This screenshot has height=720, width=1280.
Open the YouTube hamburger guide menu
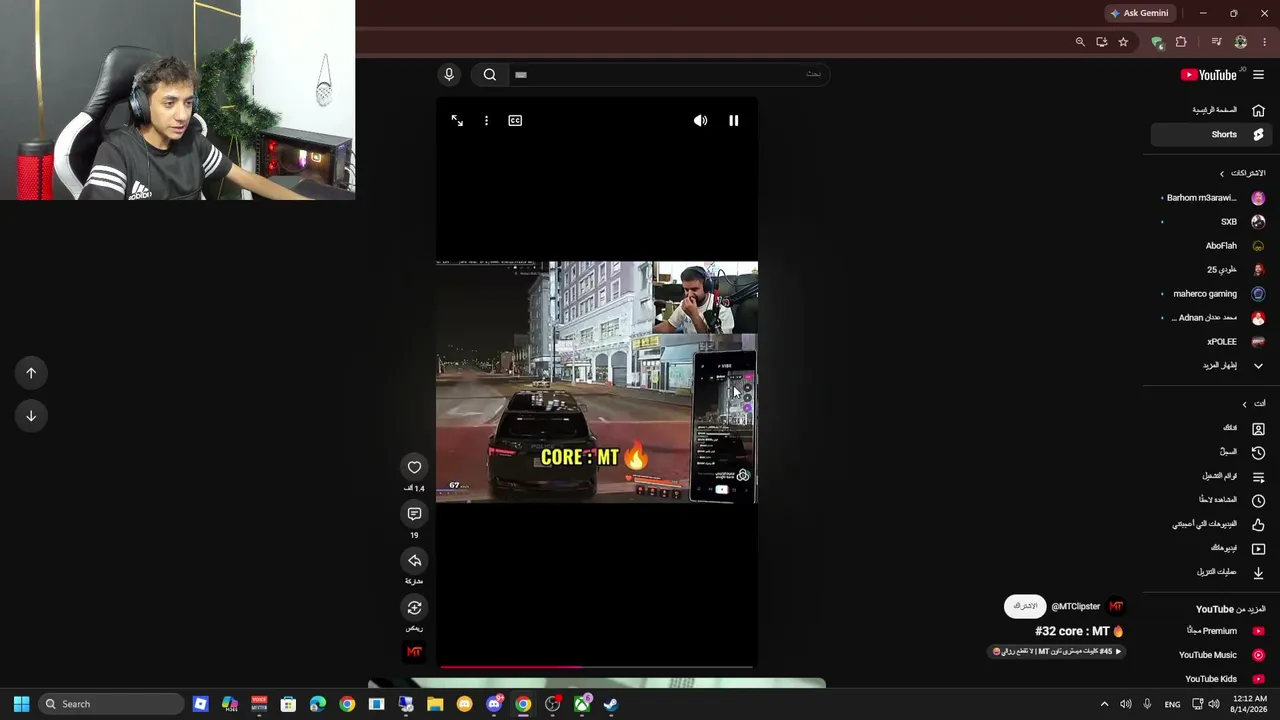(x=1258, y=75)
